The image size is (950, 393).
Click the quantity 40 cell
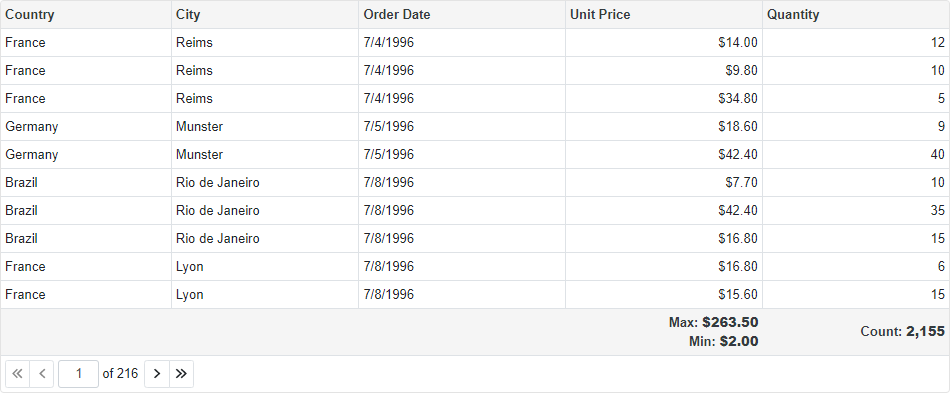(x=855, y=154)
